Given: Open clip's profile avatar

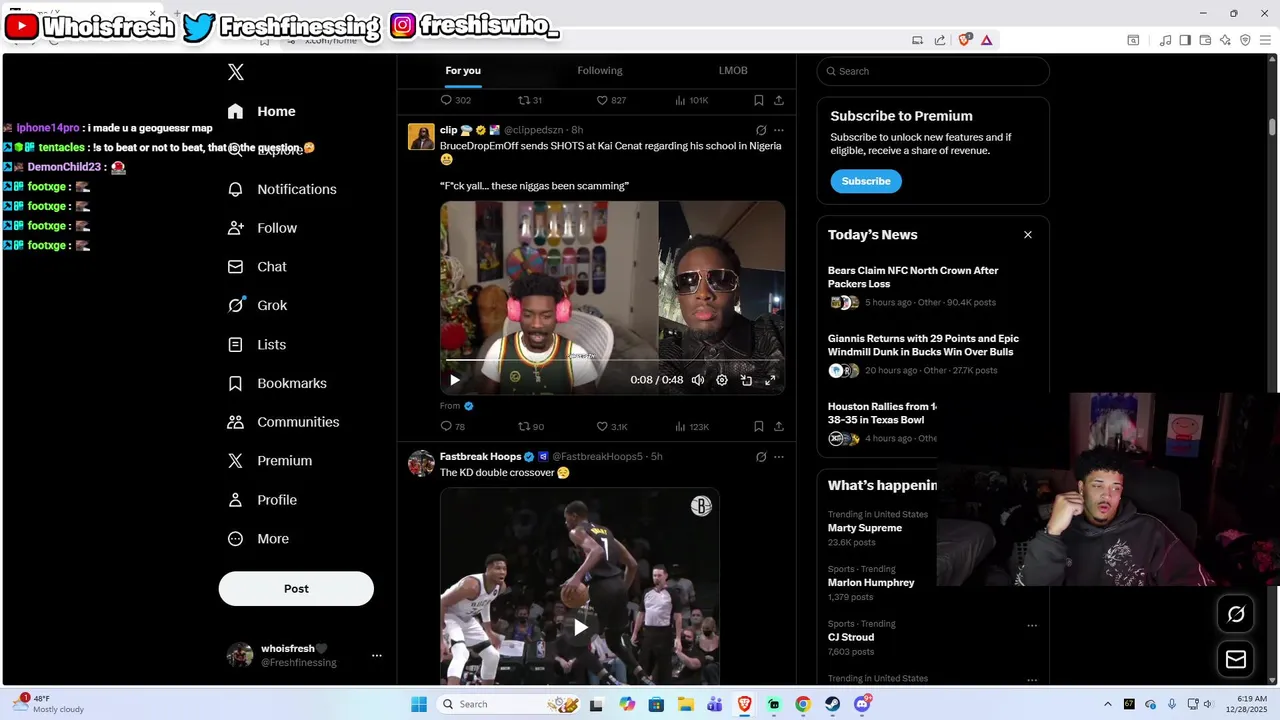Looking at the screenshot, I should [421, 137].
